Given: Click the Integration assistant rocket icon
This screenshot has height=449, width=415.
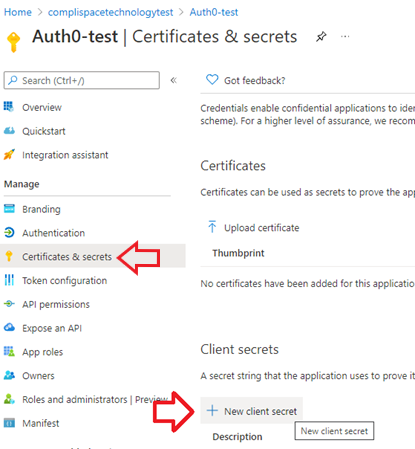Looking at the screenshot, I should (9, 155).
